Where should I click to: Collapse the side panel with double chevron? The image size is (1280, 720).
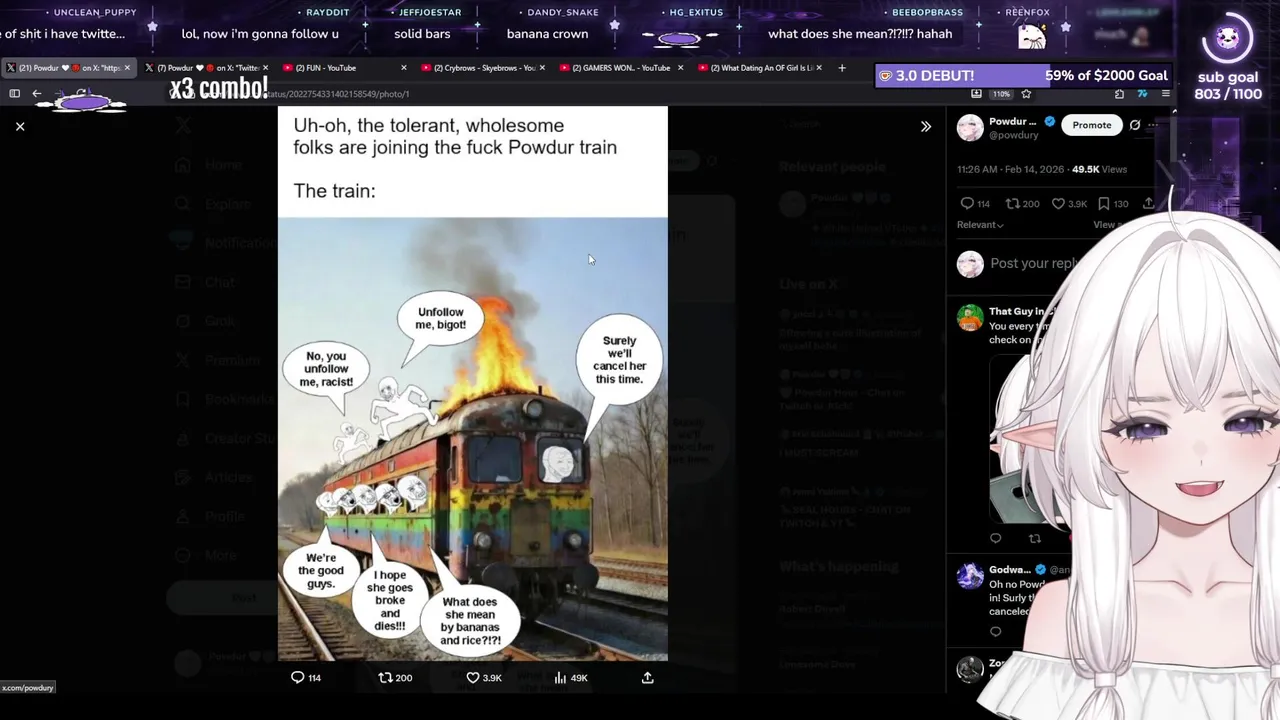pyautogui.click(x=925, y=127)
